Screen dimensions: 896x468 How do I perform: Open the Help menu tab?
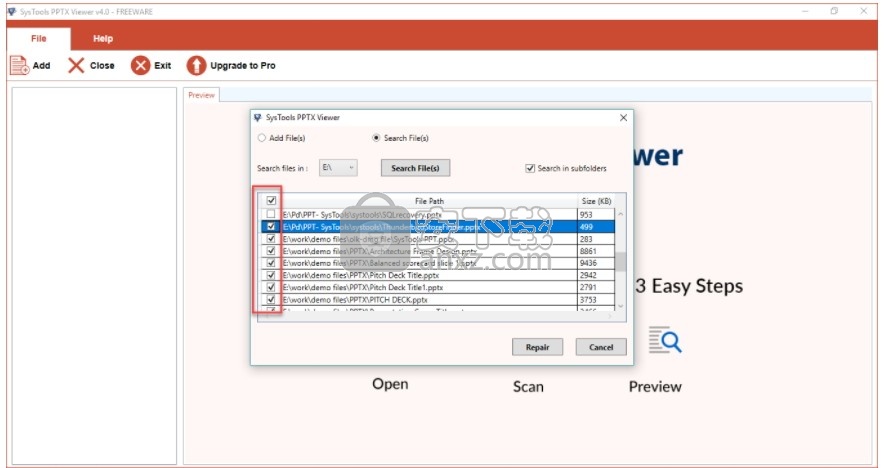[x=103, y=38]
